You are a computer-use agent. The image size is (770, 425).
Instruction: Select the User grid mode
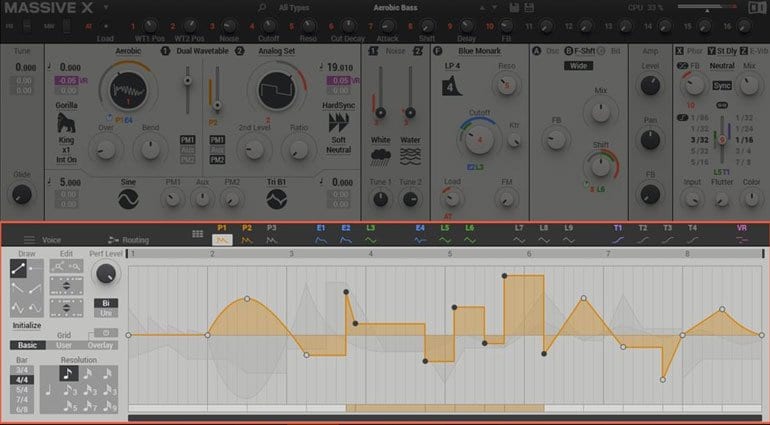pyautogui.click(x=64, y=345)
